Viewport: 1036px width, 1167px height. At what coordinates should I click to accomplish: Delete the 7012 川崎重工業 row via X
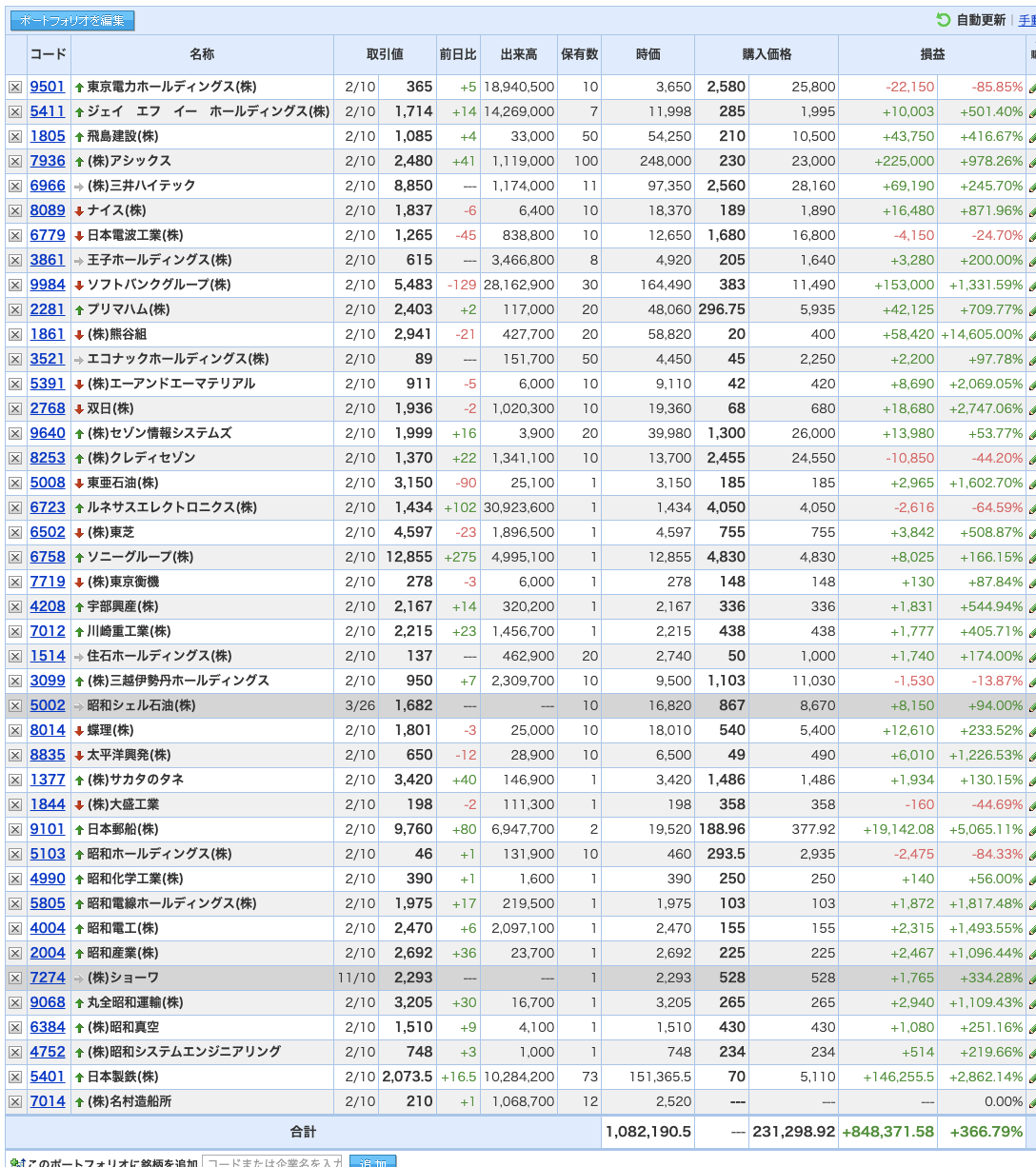15,631
